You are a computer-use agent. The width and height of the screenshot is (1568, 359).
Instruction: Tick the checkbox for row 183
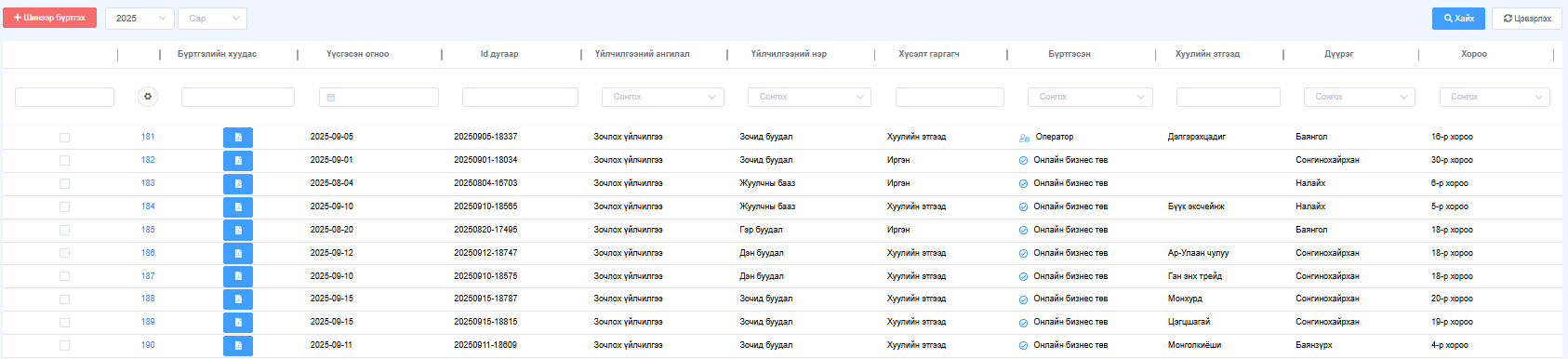[x=64, y=184]
